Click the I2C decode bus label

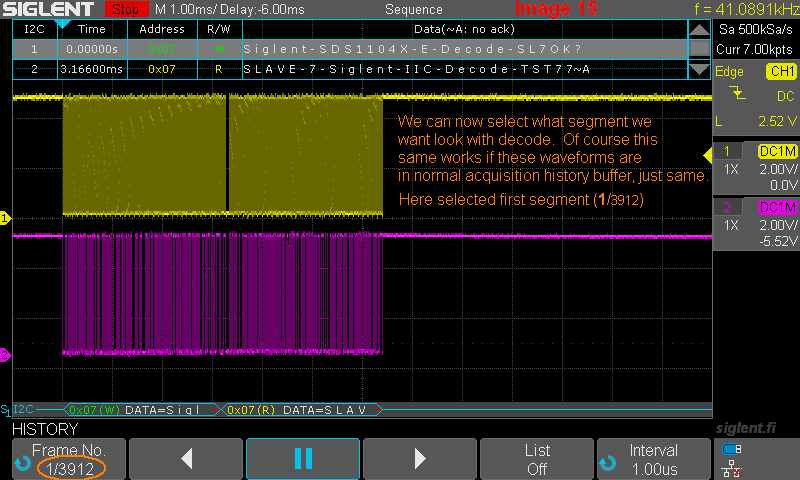(22, 409)
